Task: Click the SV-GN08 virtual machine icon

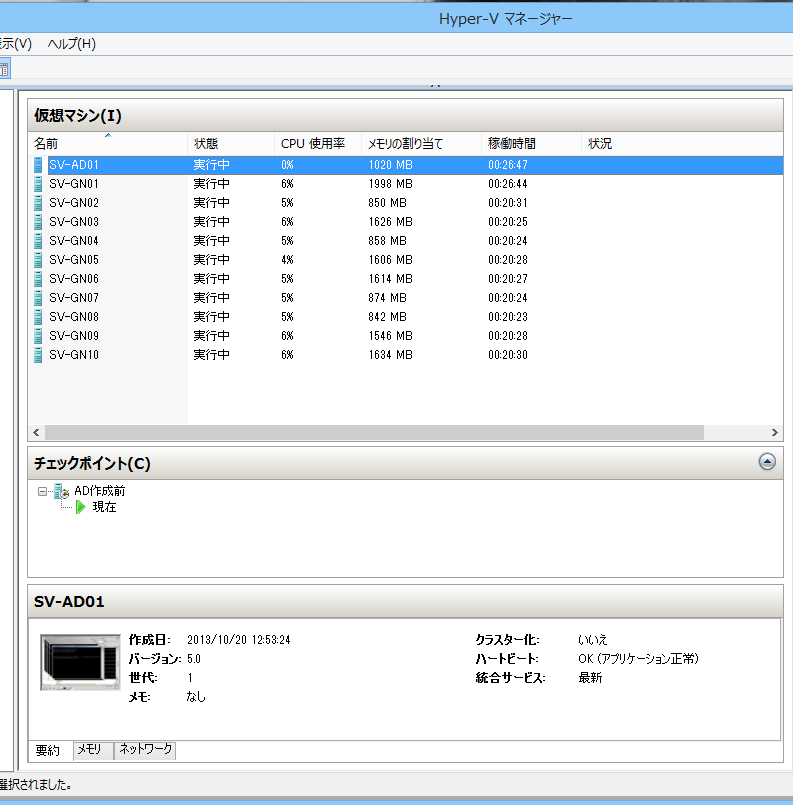Action: 38,317
